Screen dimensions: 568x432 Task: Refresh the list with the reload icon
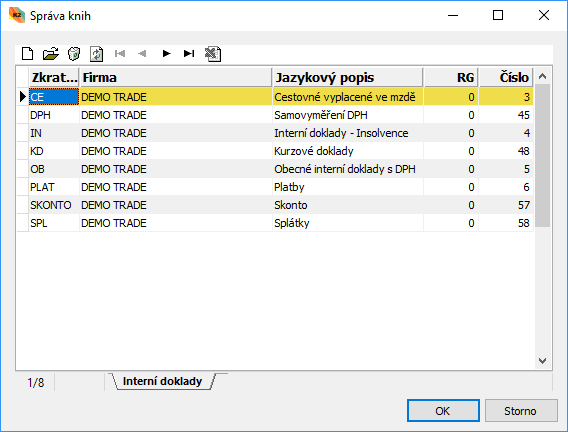point(97,54)
